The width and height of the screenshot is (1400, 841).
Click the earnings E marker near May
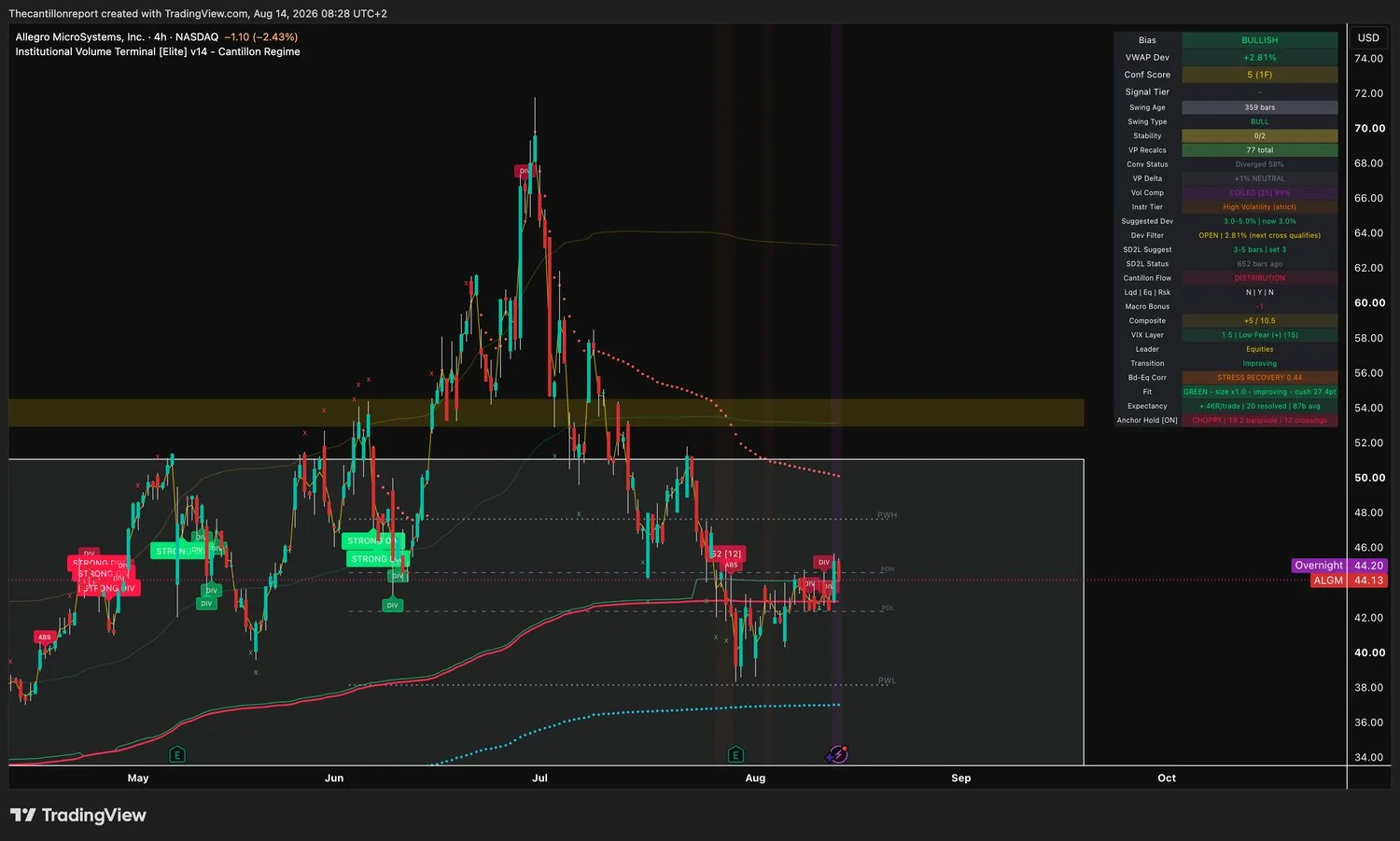[x=176, y=754]
